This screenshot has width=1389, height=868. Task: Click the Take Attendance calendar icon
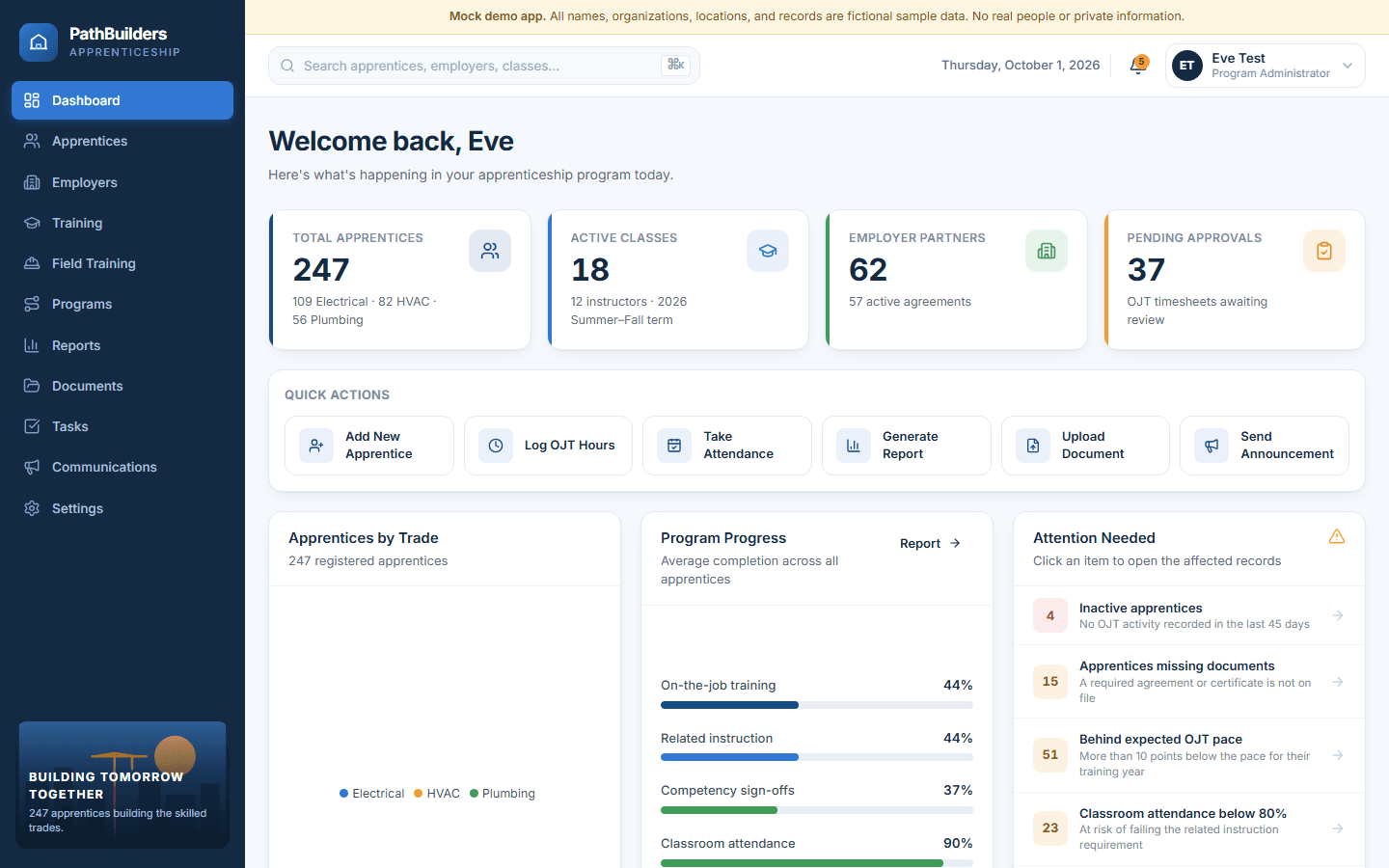[674, 446]
